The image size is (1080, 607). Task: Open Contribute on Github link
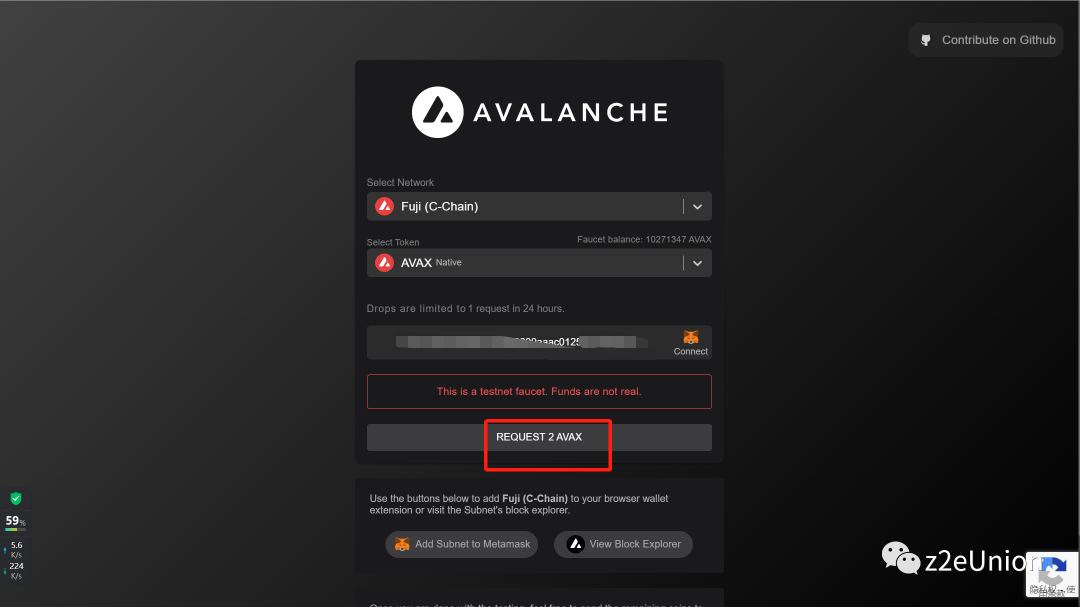click(x=986, y=40)
